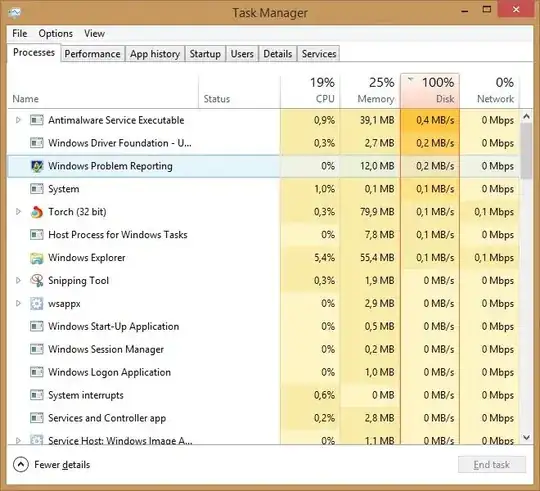
Task: Open the File menu
Action: tap(20, 33)
